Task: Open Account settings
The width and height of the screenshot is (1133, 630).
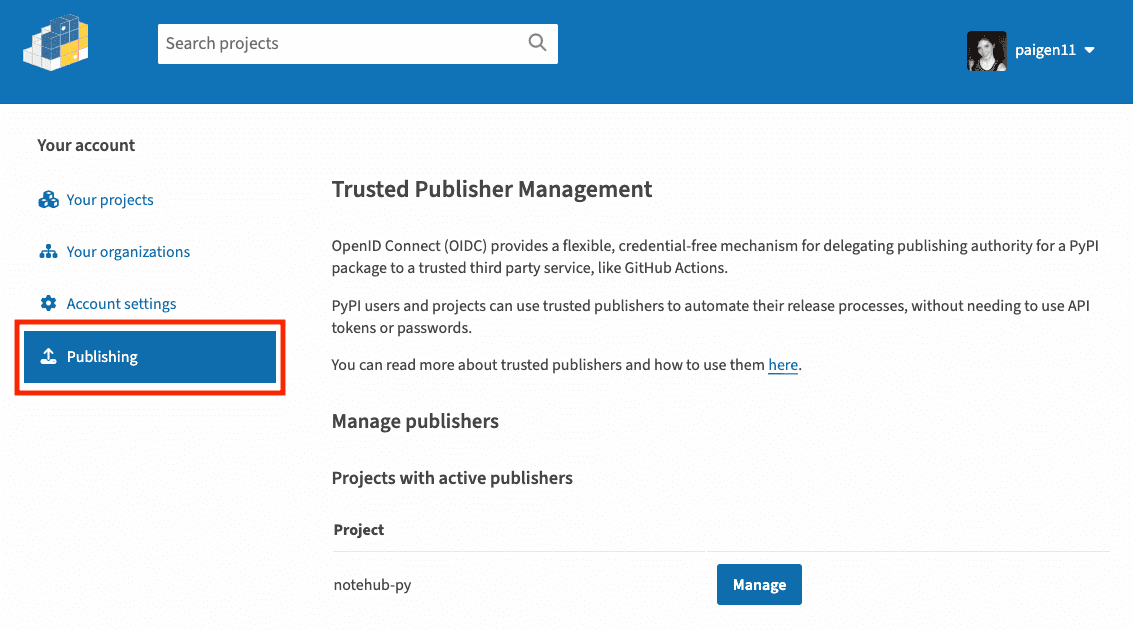Action: (121, 303)
